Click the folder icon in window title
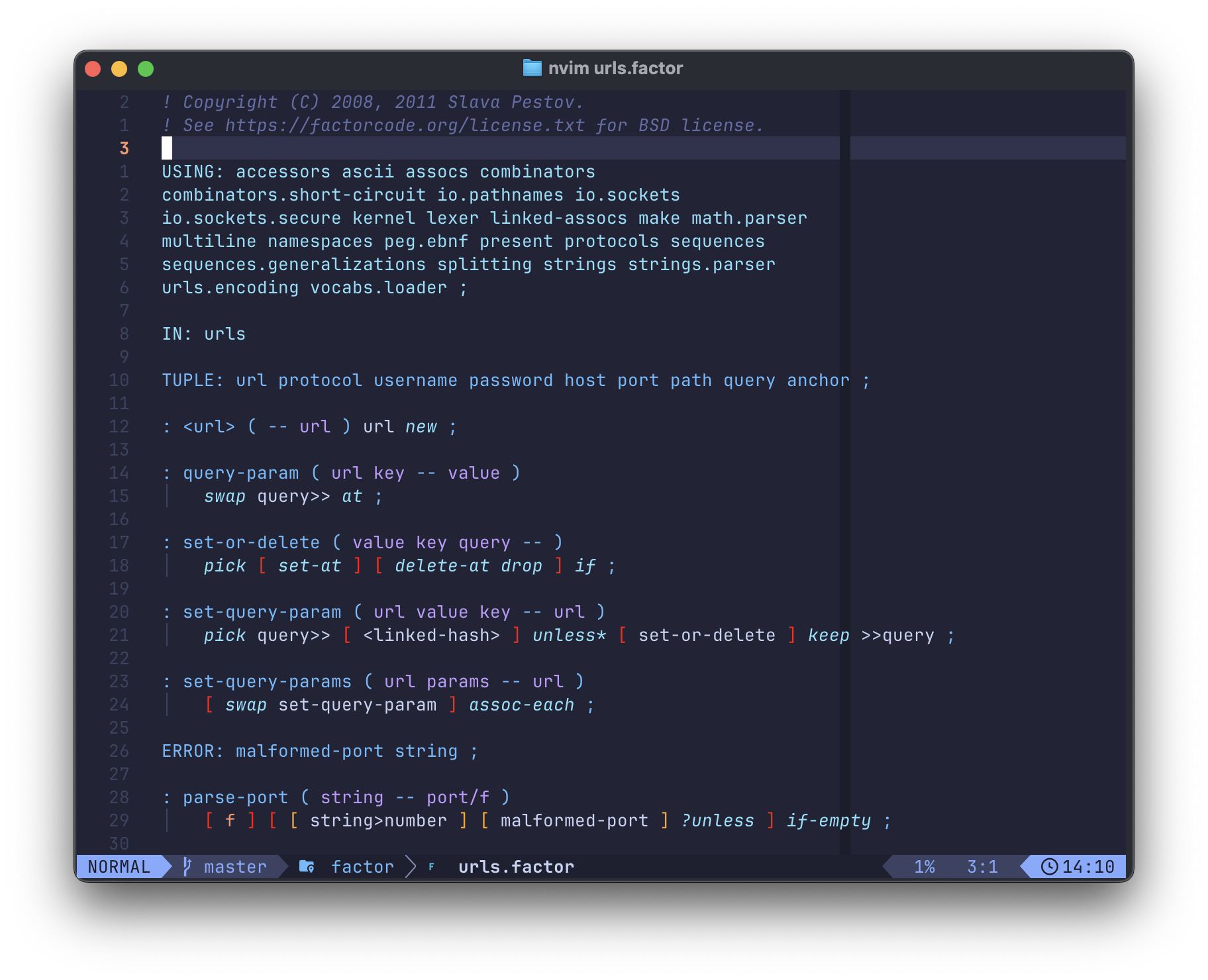 [532, 68]
